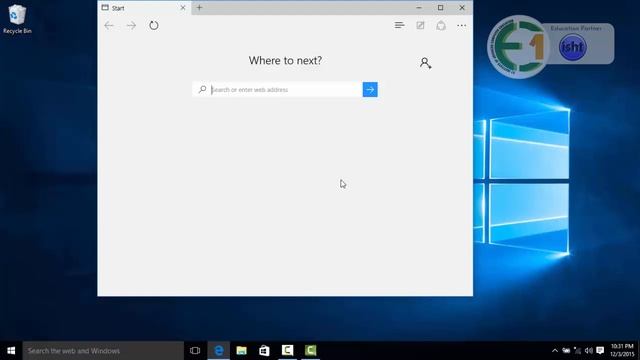
Task: Open the Store from the taskbar
Action: coord(264,351)
